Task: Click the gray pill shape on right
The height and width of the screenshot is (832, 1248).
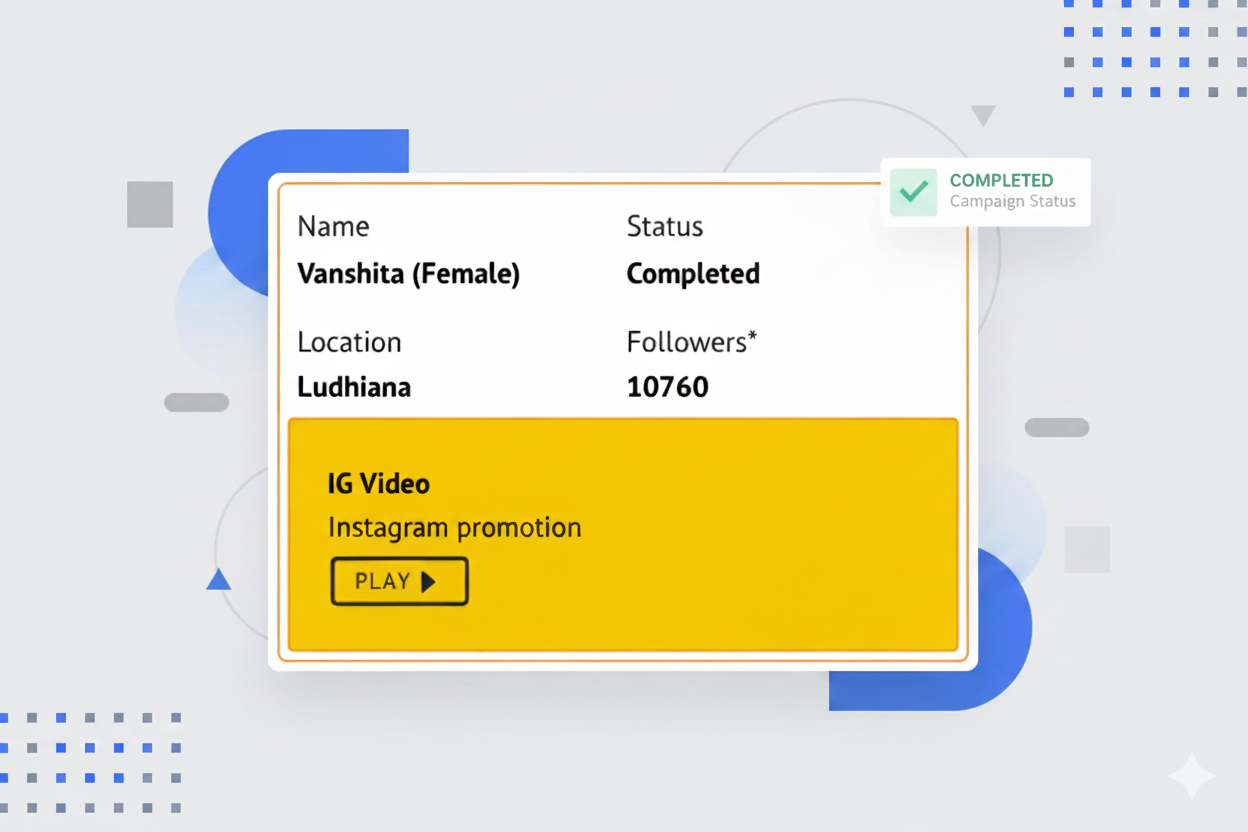Action: (x=1056, y=427)
